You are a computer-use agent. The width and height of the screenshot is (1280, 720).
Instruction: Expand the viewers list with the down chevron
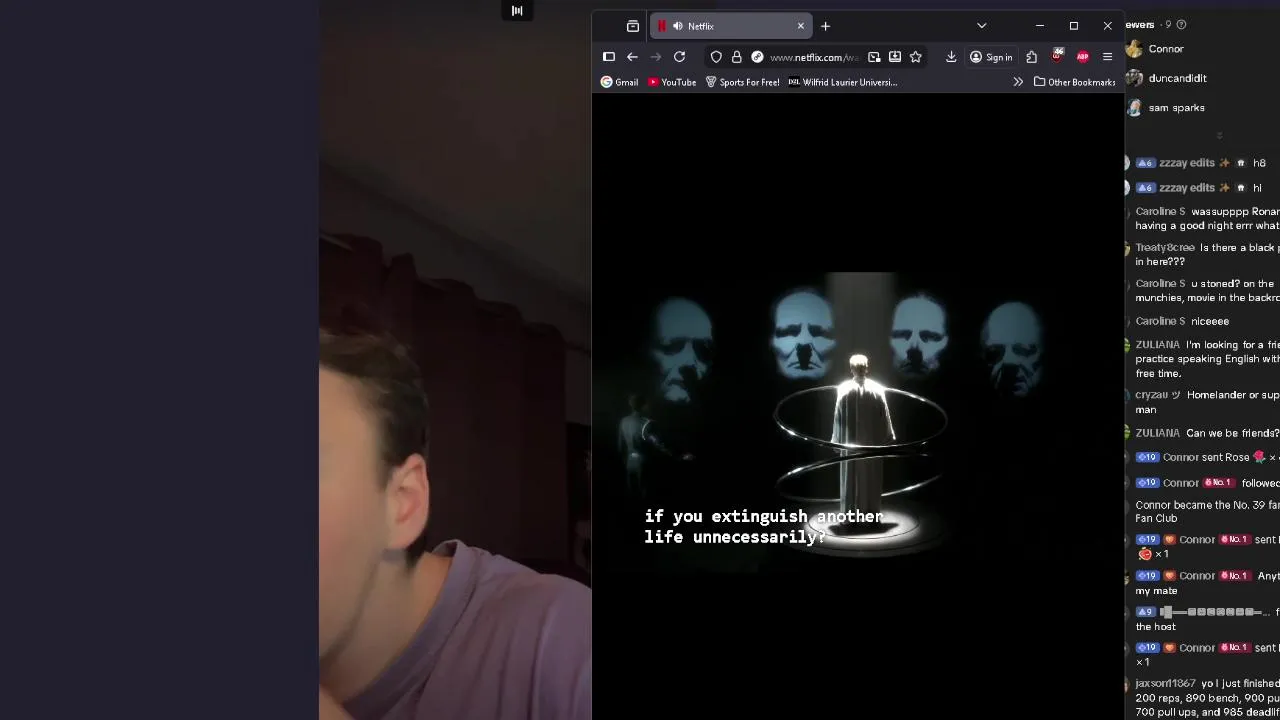pos(1219,135)
